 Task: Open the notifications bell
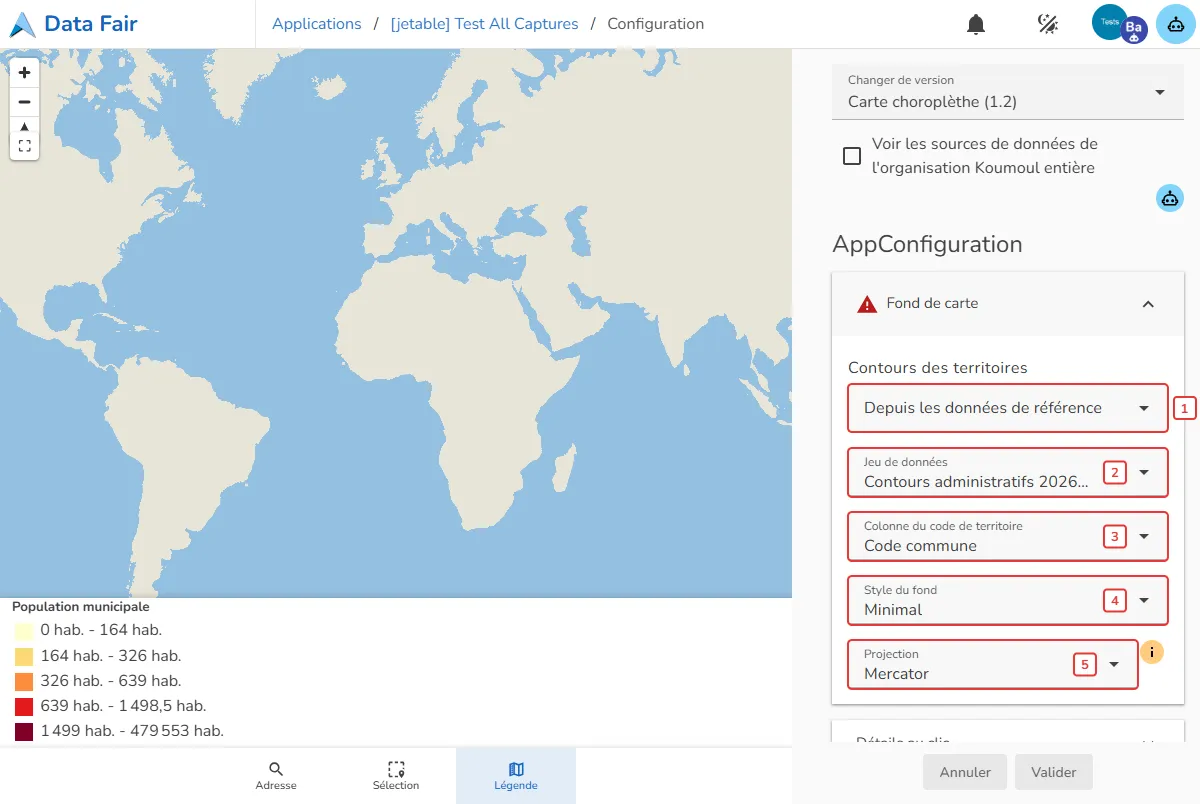976,24
